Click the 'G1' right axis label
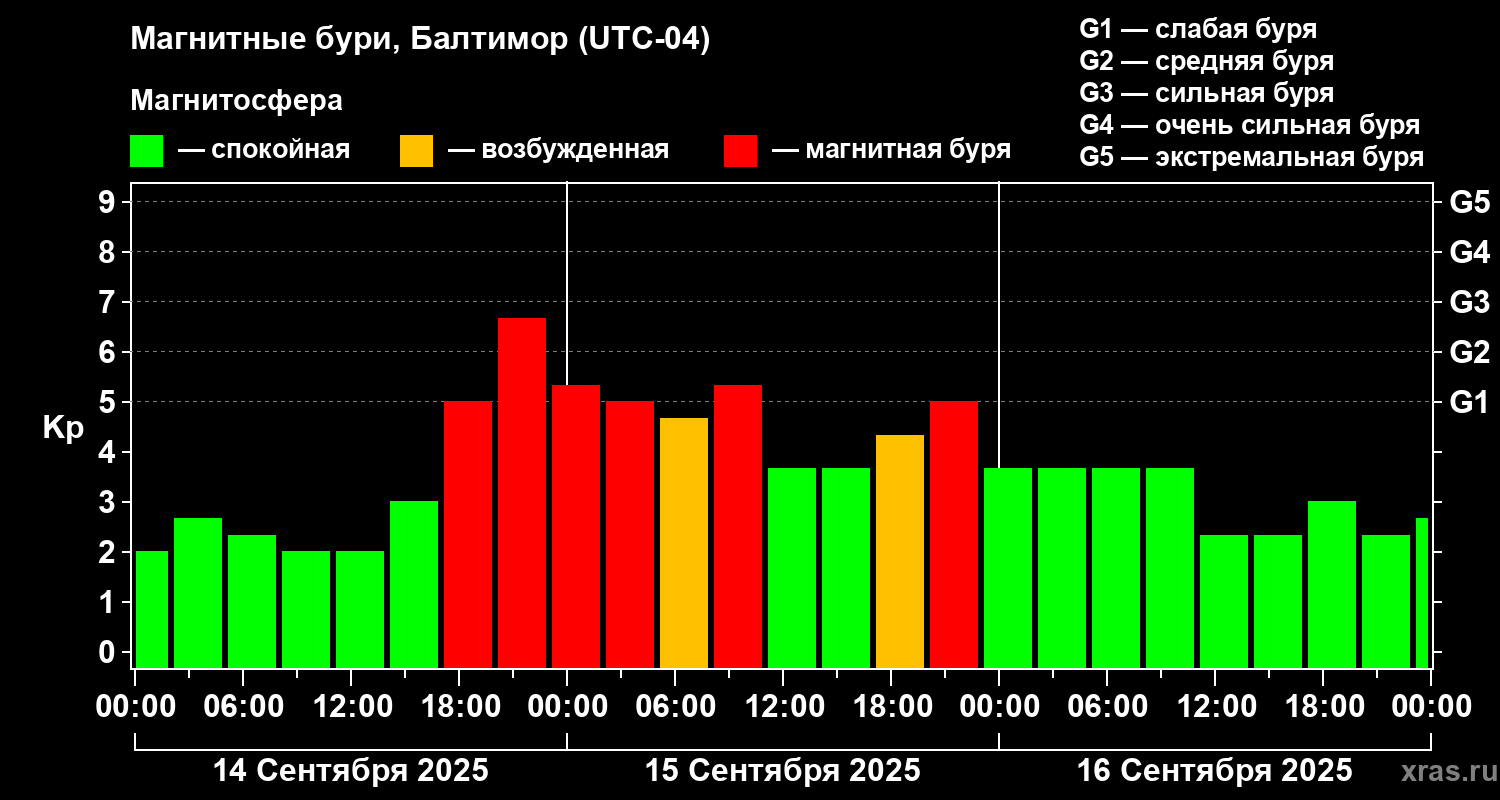The image size is (1500, 800). (1469, 402)
